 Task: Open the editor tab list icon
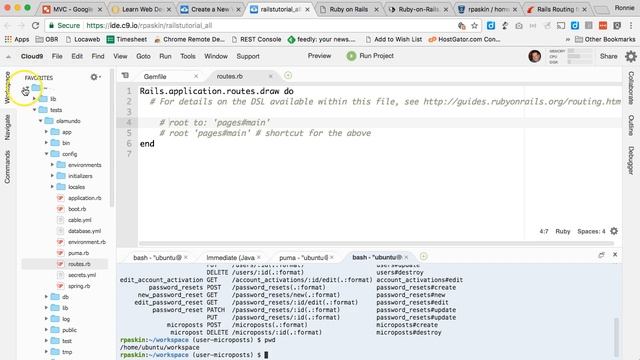pyautogui.click(x=125, y=76)
